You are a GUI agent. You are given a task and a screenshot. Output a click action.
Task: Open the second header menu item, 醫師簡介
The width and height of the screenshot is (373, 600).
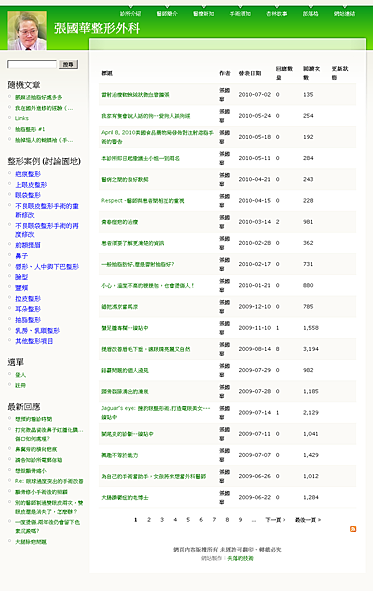pos(167,14)
